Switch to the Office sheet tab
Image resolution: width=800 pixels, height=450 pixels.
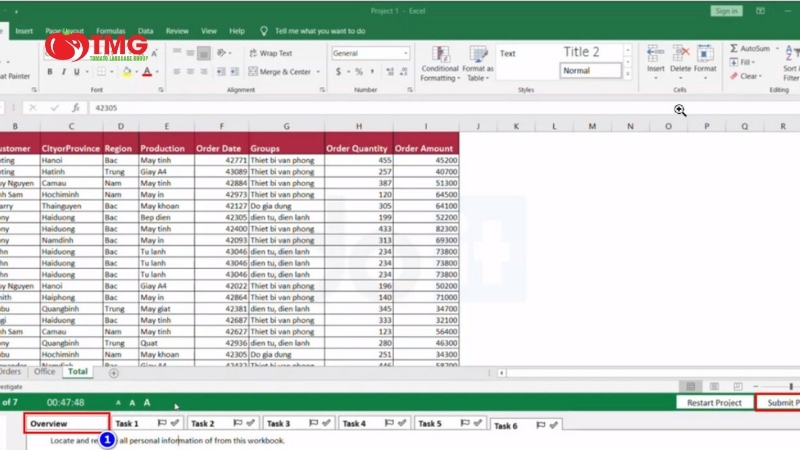pyautogui.click(x=44, y=372)
